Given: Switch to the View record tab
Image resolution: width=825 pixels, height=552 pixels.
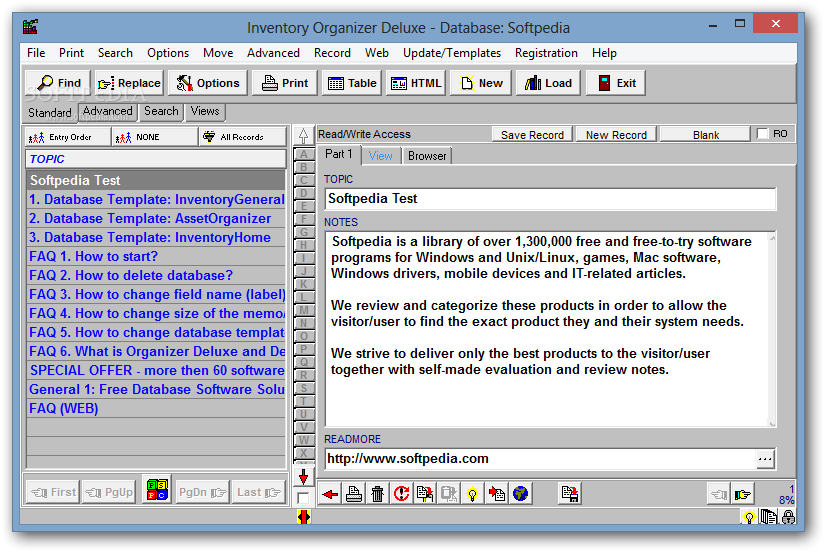Looking at the screenshot, I should [x=380, y=156].
